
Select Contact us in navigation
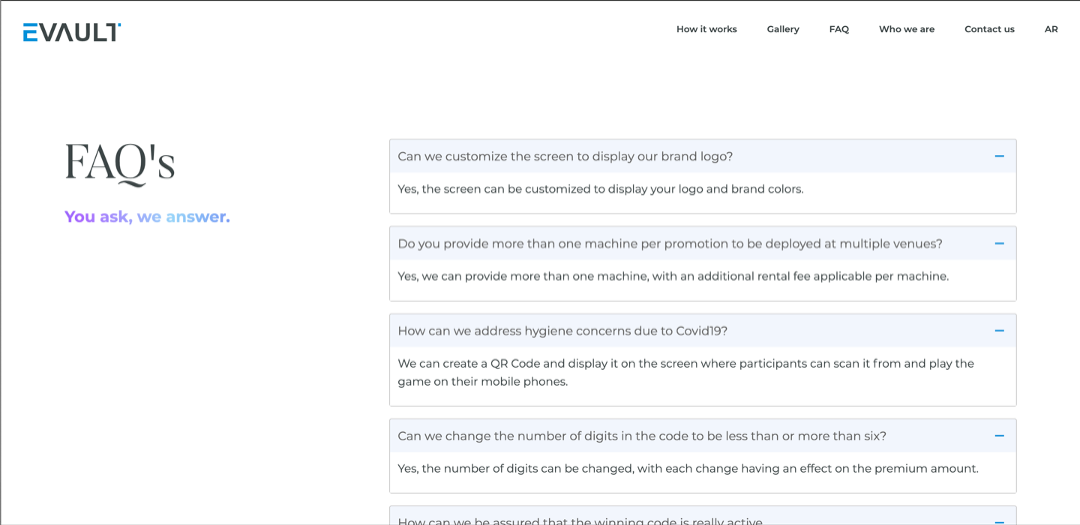pyautogui.click(x=988, y=29)
